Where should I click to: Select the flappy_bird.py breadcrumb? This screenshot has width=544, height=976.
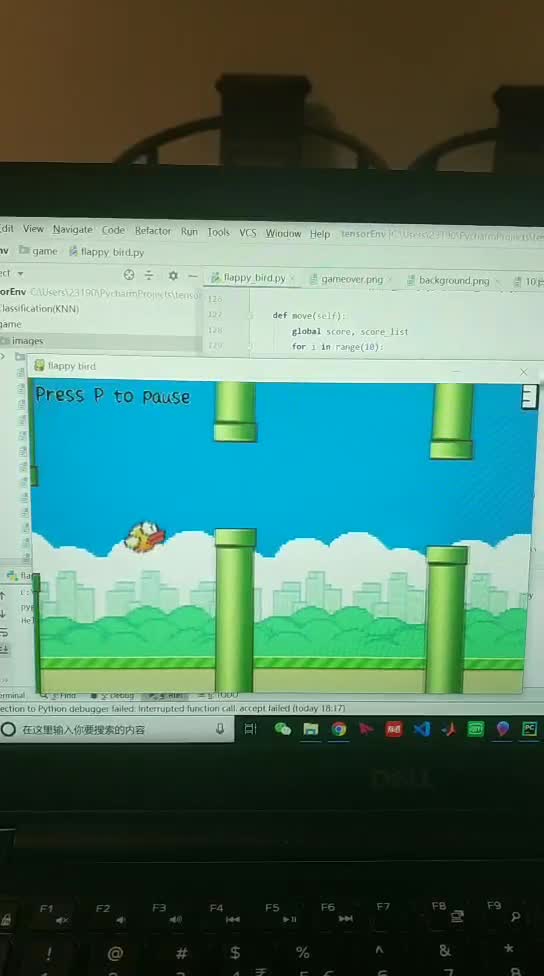[106, 251]
